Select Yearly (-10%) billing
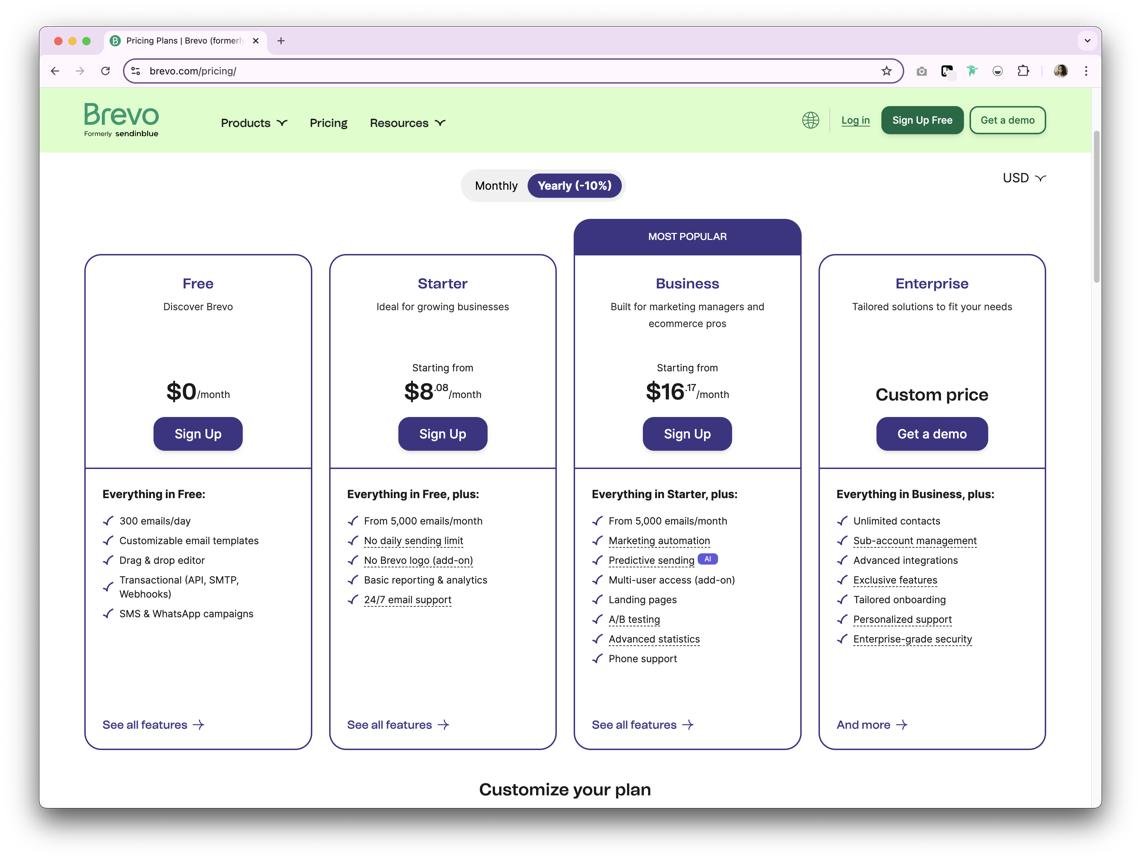 574,186
